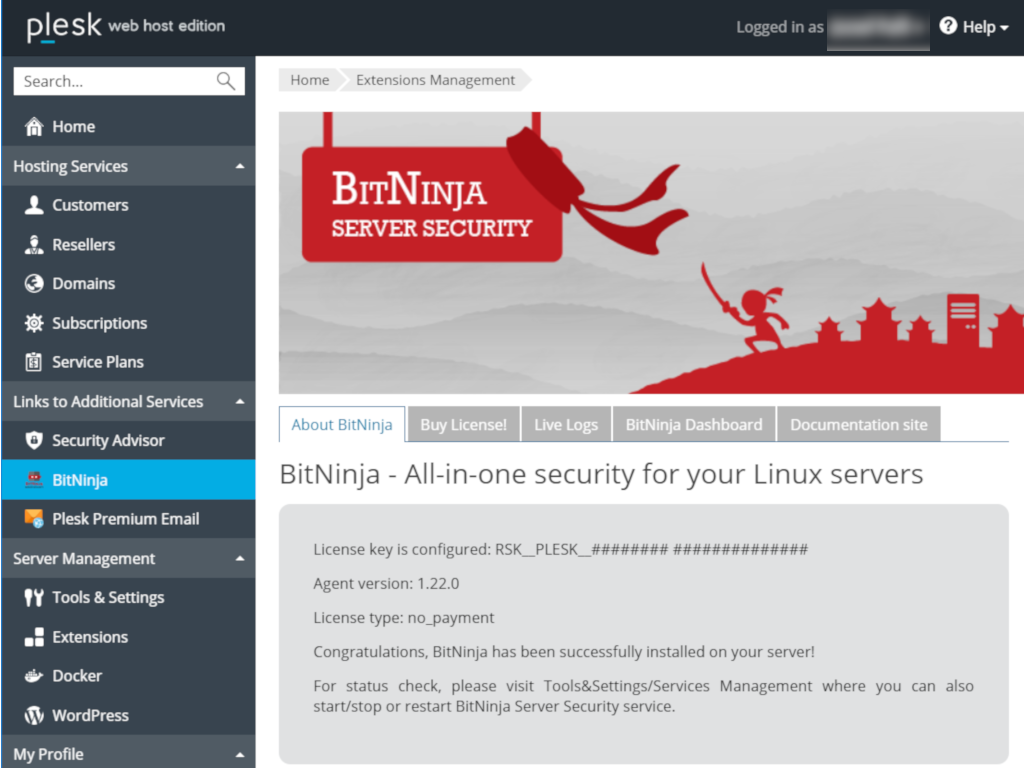The image size is (1024, 768).
Task: Click the search magnifier icon
Action: pos(226,81)
